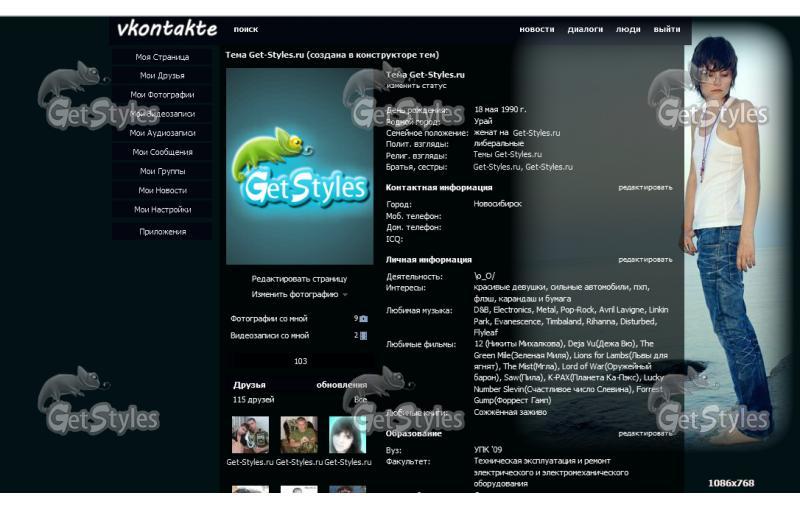Click Evanescence in favorite music

pos(518,321)
